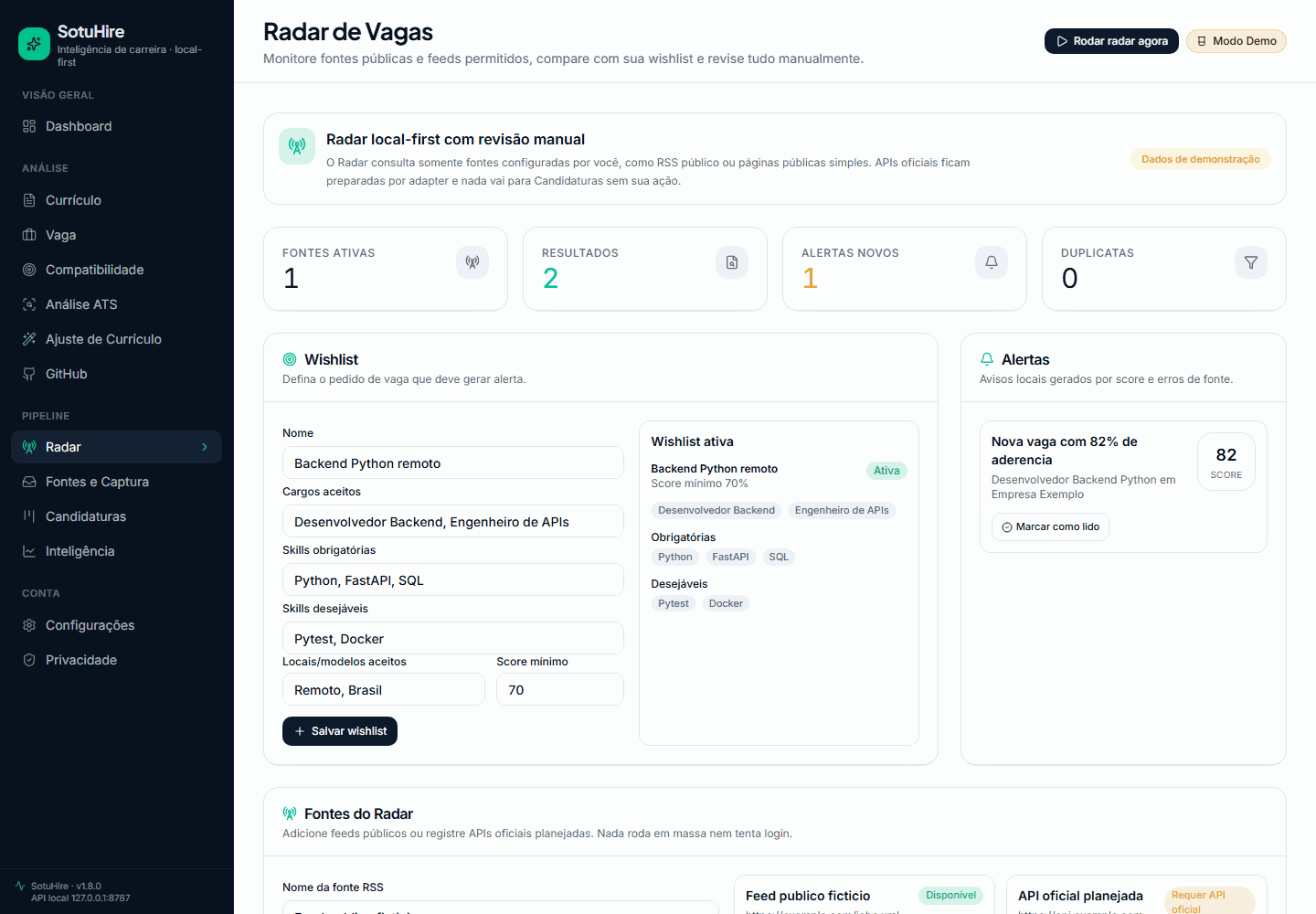1316x914 pixels.
Task: Click the Pytest skill tag
Action: click(674, 603)
